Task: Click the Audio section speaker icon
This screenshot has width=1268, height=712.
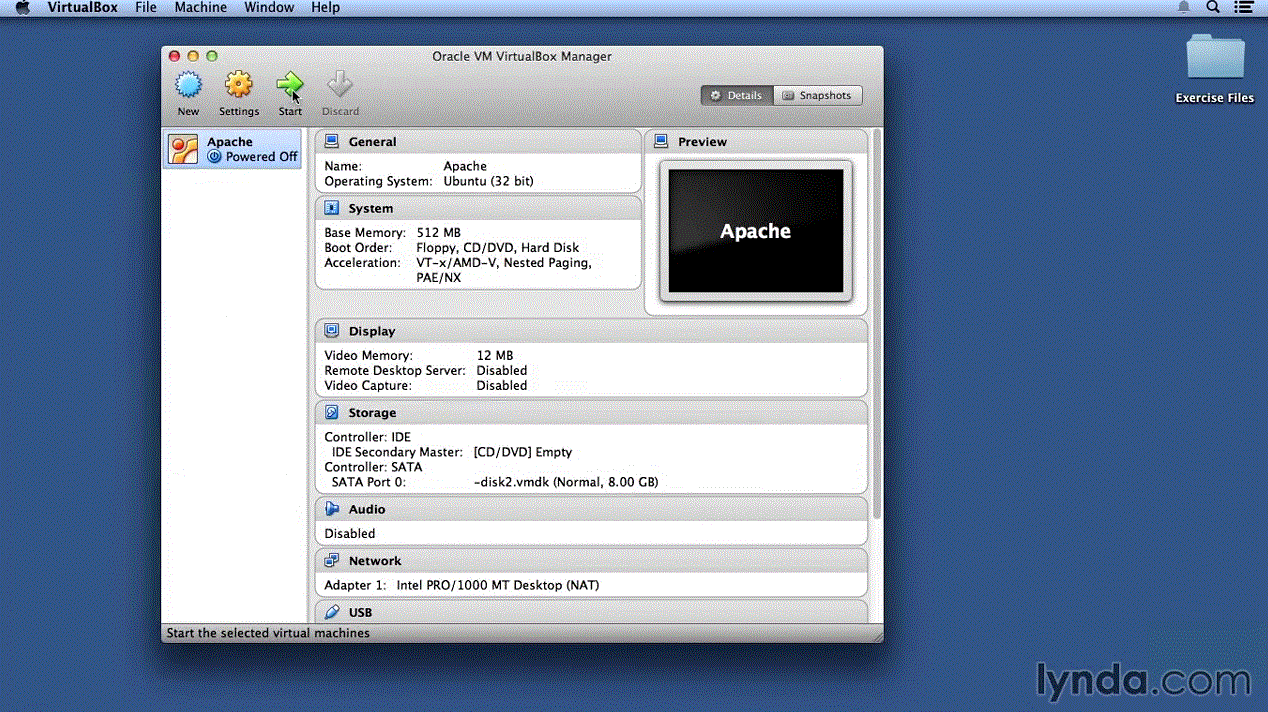Action: pyautogui.click(x=332, y=509)
